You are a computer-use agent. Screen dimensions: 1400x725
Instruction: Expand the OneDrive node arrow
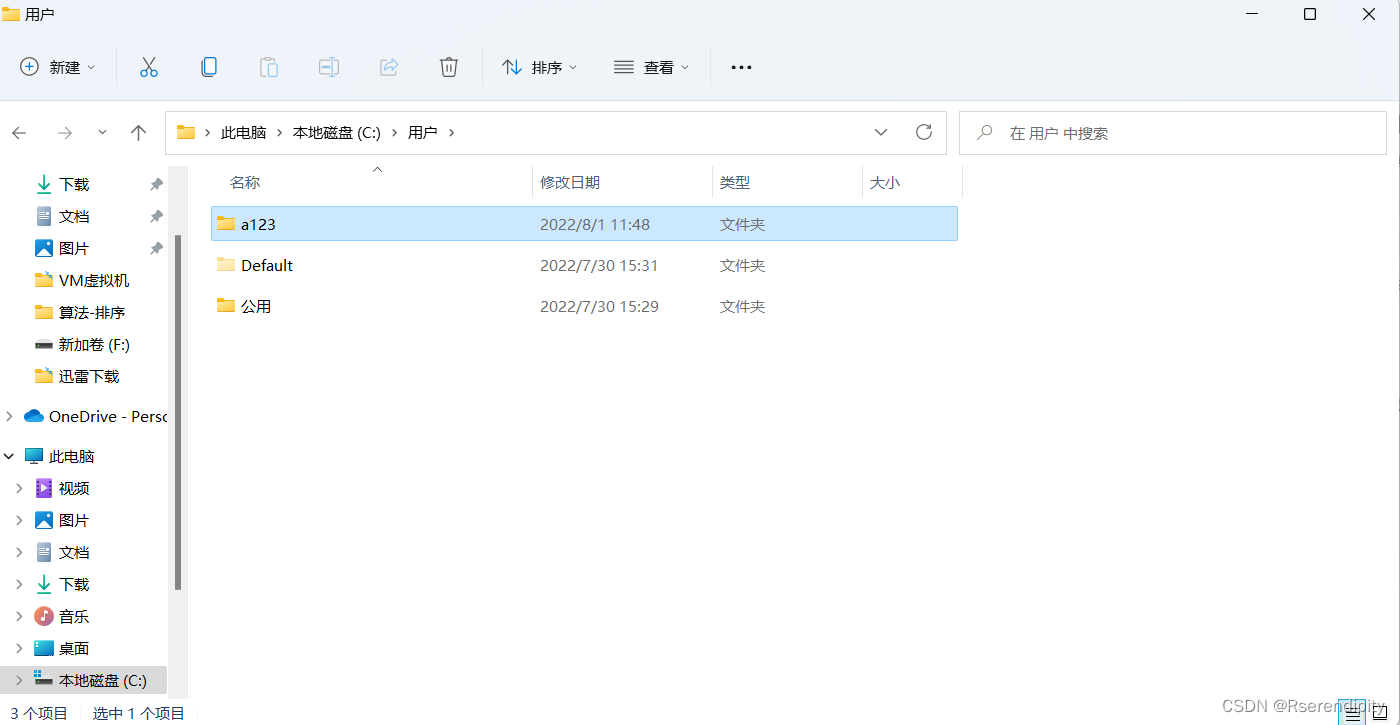9,416
